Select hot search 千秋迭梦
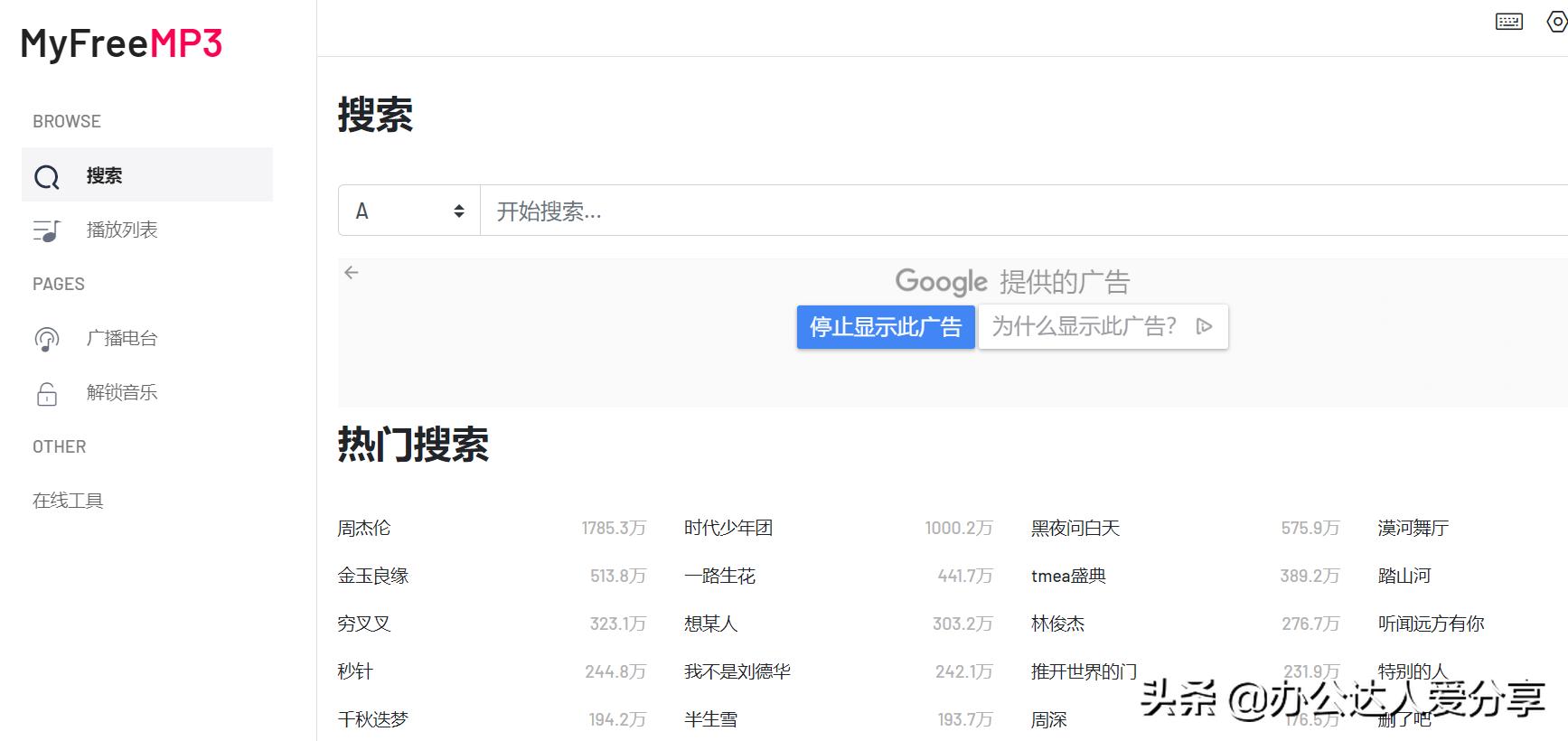Viewport: 1568px width, 741px height. [373, 719]
